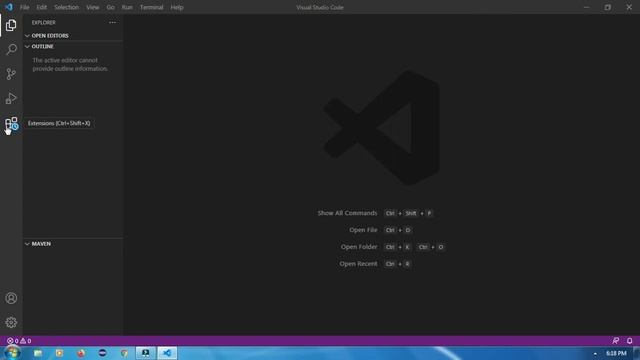Open the File menu
Viewport: 640px width, 360px height.
(x=24, y=7)
